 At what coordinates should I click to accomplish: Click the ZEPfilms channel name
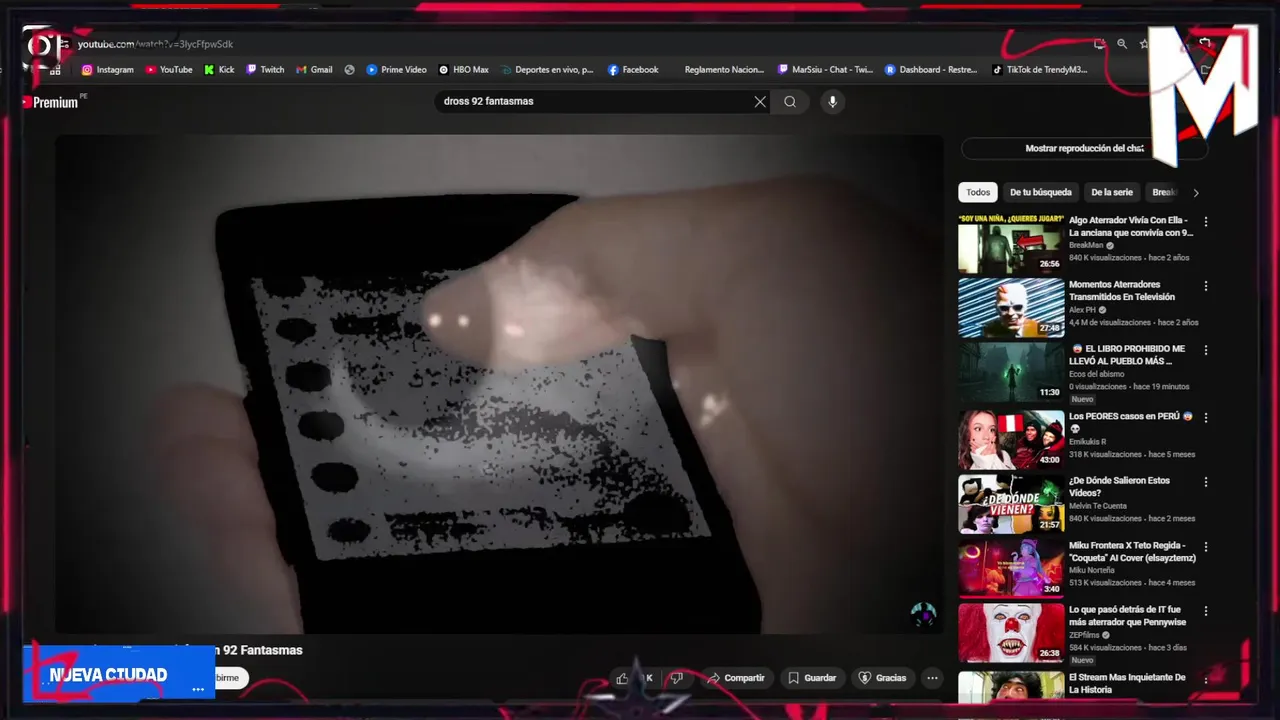[1085, 634]
